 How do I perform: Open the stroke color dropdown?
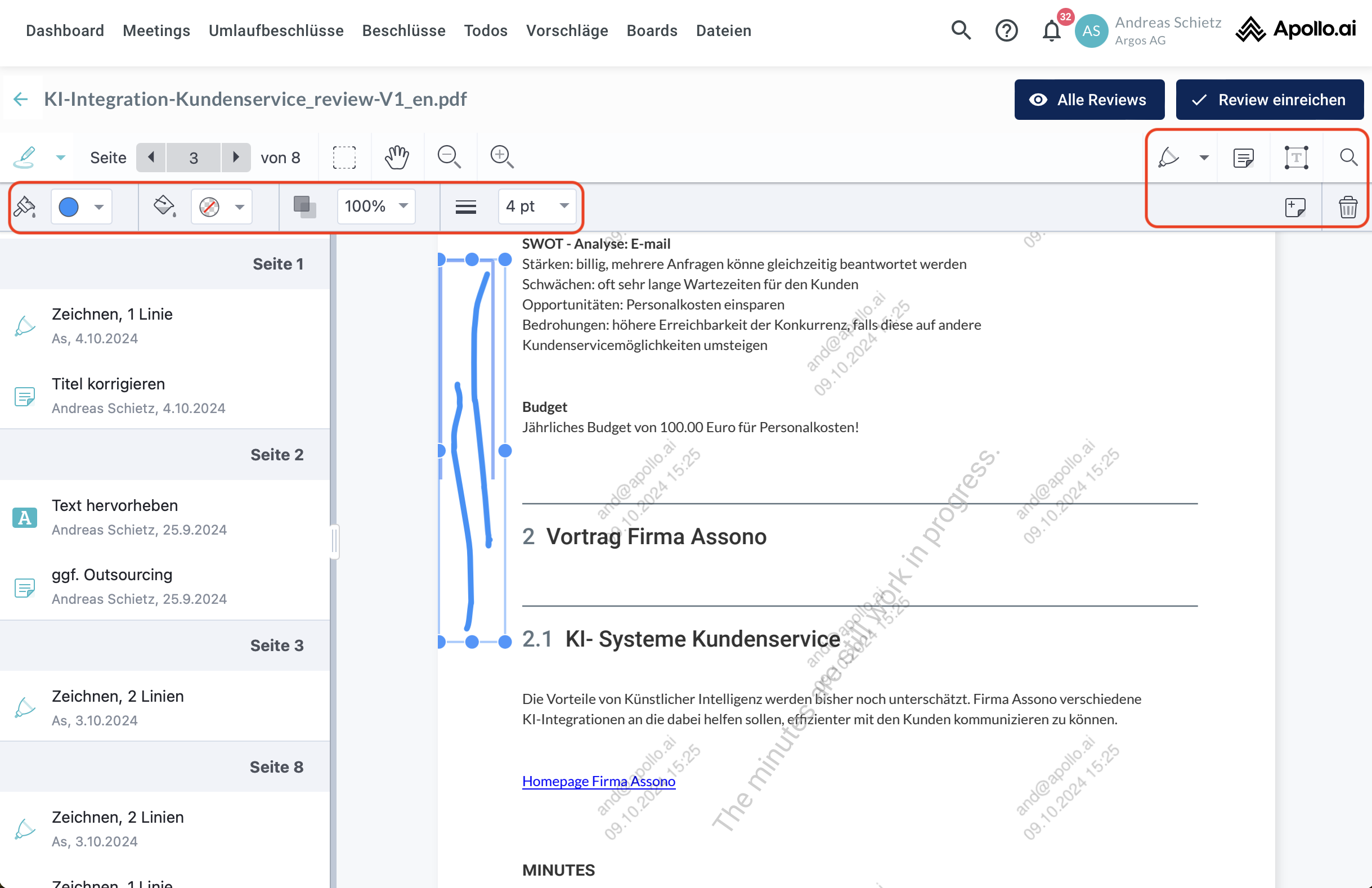[x=99, y=207]
